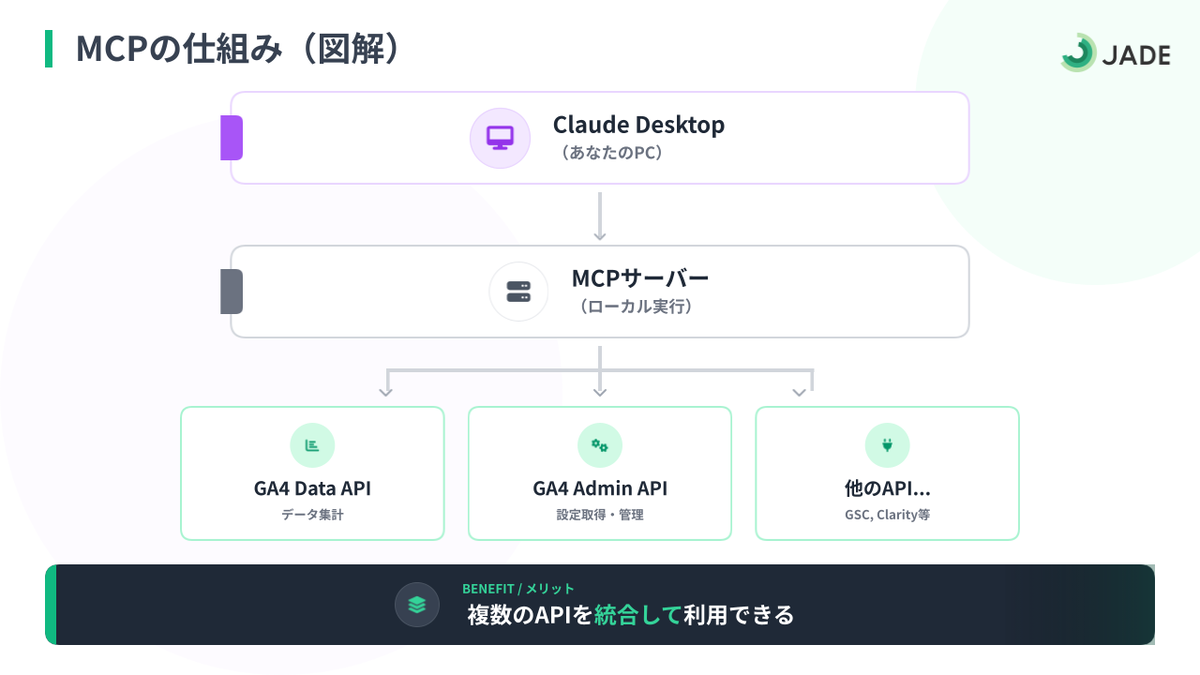The width and height of the screenshot is (1200, 675).
Task: Click the down chevron above the other APIs card
Action: [x=798, y=391]
